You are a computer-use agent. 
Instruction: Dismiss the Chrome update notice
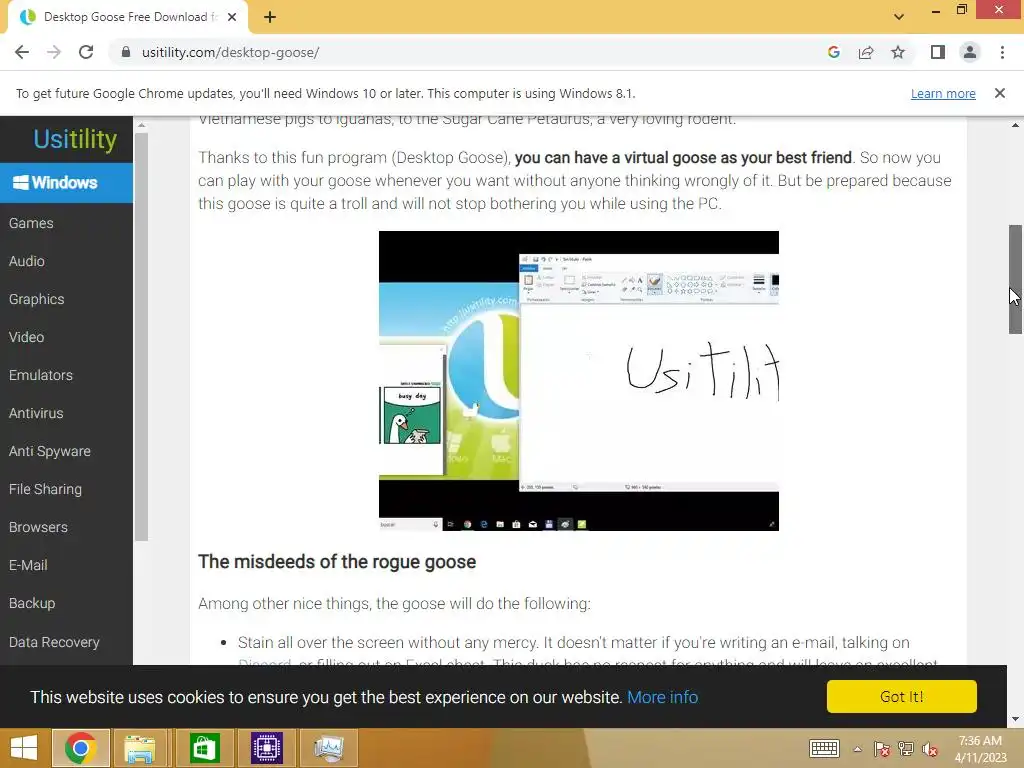coord(1000,93)
